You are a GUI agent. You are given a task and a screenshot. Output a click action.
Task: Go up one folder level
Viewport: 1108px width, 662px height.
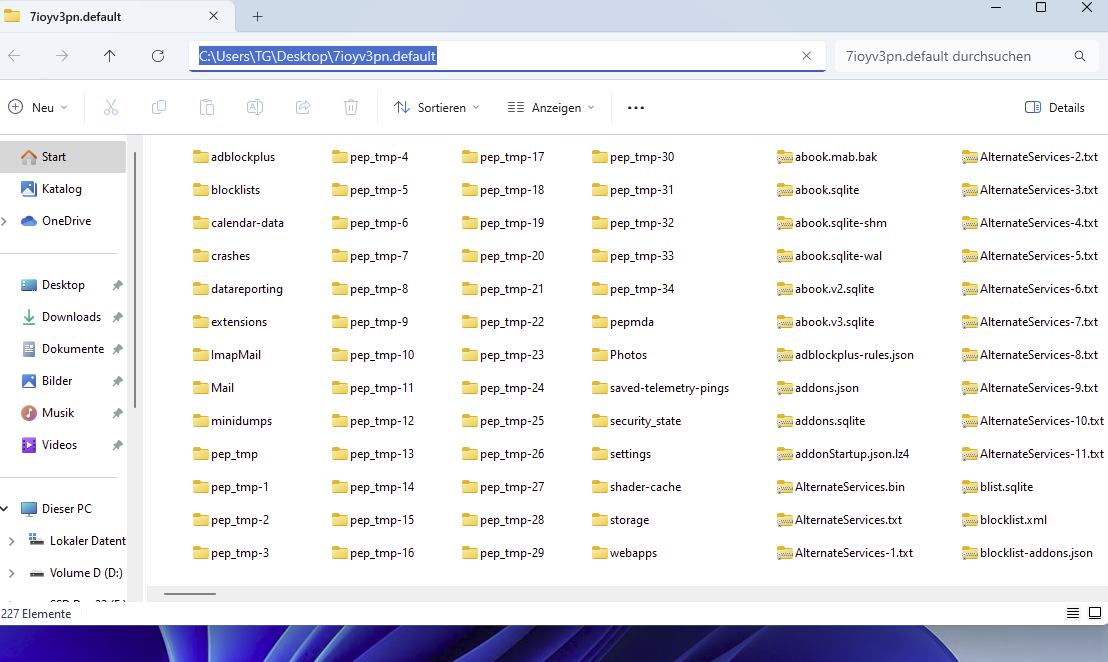[110, 56]
